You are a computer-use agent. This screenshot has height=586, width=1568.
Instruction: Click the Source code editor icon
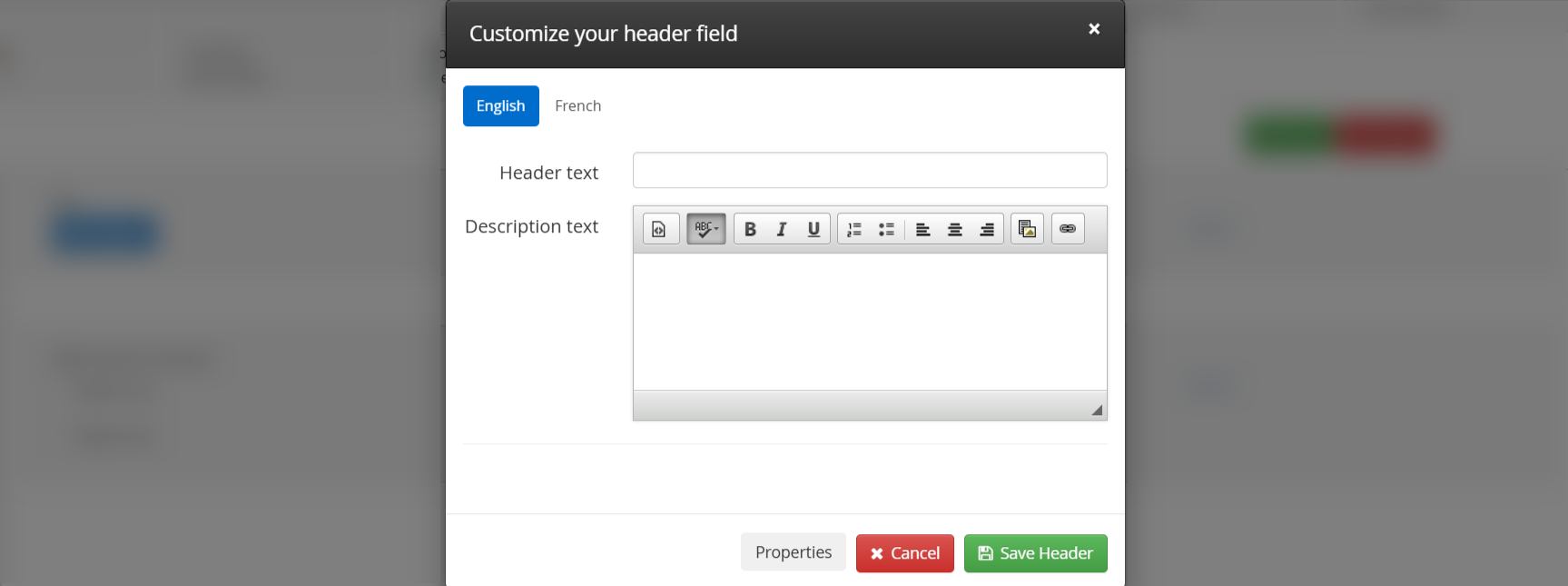[660, 229]
